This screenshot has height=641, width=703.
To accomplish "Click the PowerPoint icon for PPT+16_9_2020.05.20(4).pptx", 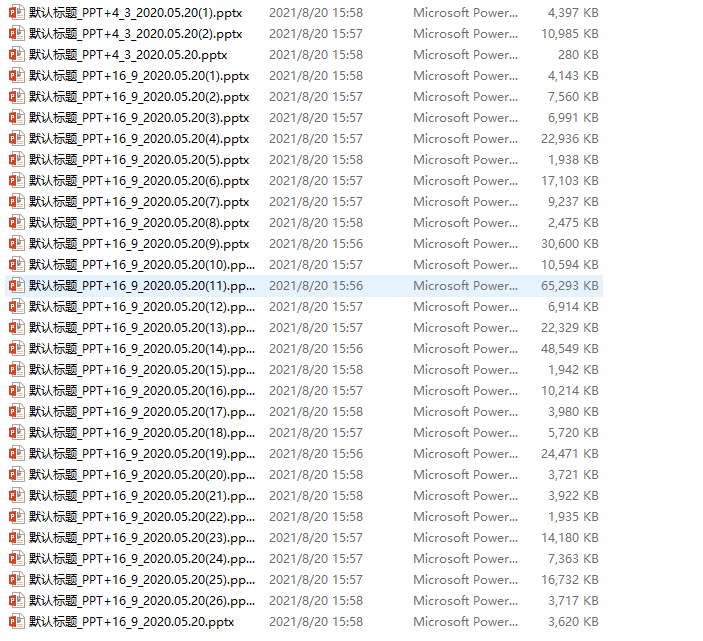I will 15,139.
